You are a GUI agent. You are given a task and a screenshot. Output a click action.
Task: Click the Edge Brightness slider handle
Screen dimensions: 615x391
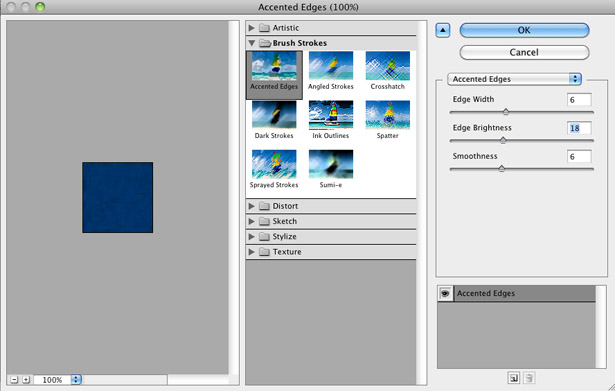pyautogui.click(x=503, y=140)
